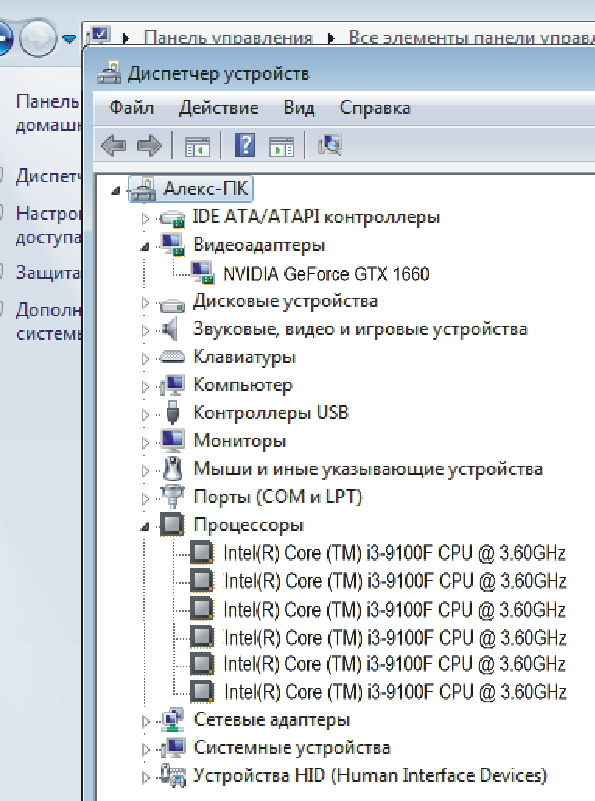Open the Действие menu
This screenshot has height=801, width=595.
[219, 108]
